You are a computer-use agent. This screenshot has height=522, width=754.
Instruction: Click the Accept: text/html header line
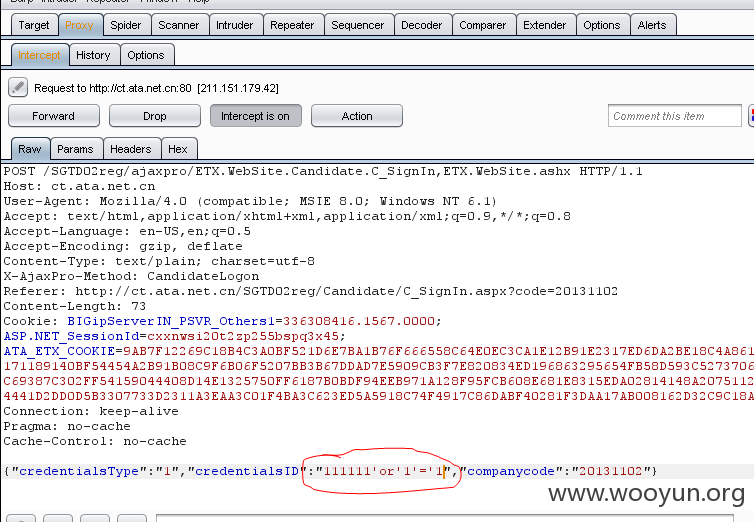click(287, 216)
